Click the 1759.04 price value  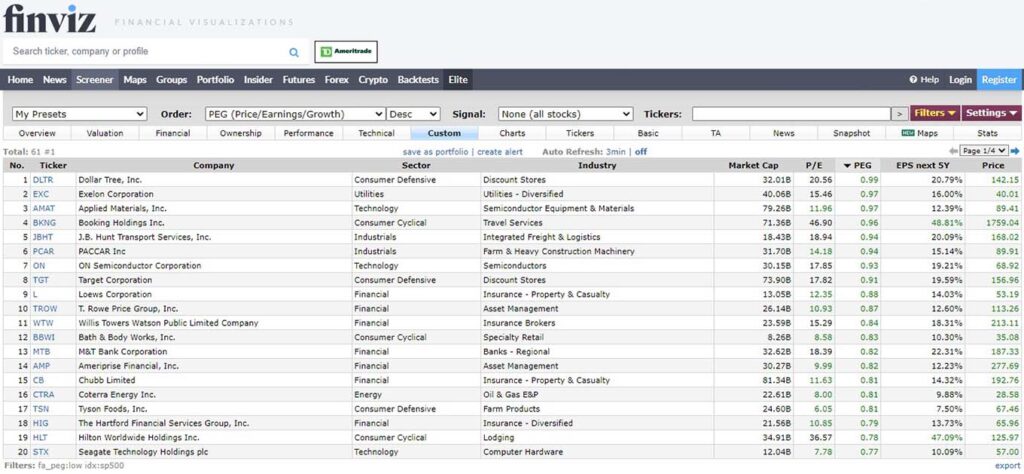1002,223
